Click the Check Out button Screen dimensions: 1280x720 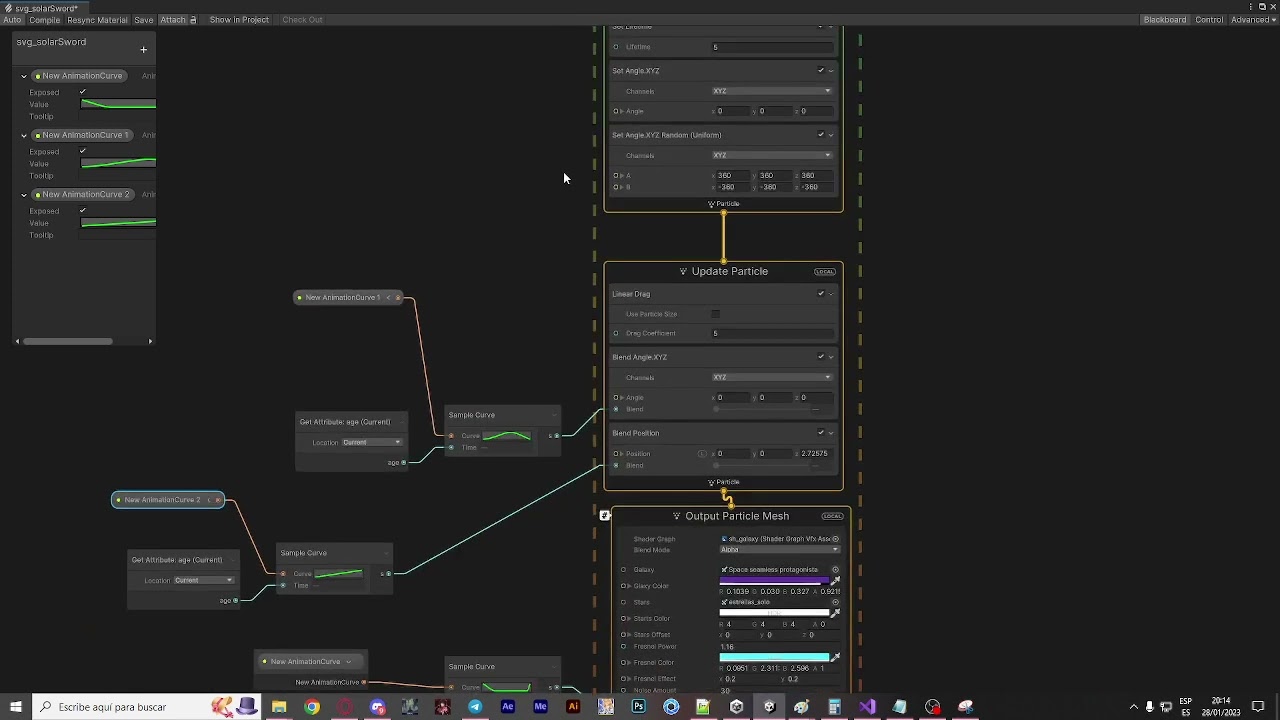point(302,20)
